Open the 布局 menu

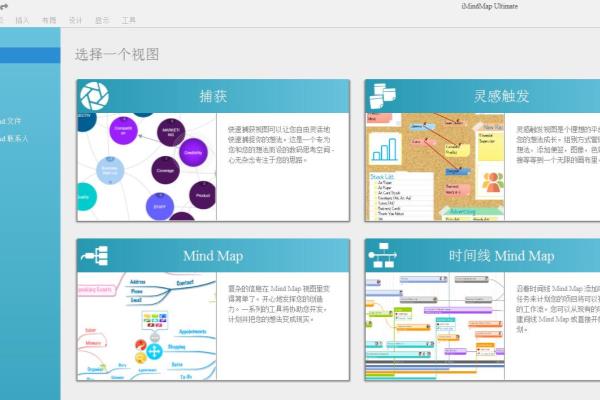point(49,20)
